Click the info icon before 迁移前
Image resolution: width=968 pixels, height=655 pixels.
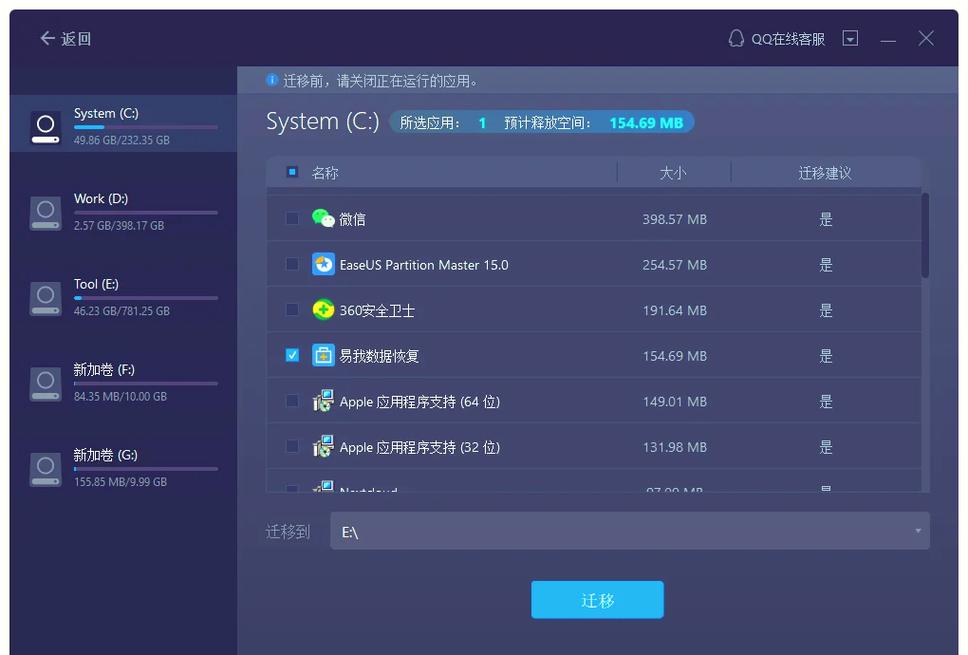pyautogui.click(x=272, y=80)
